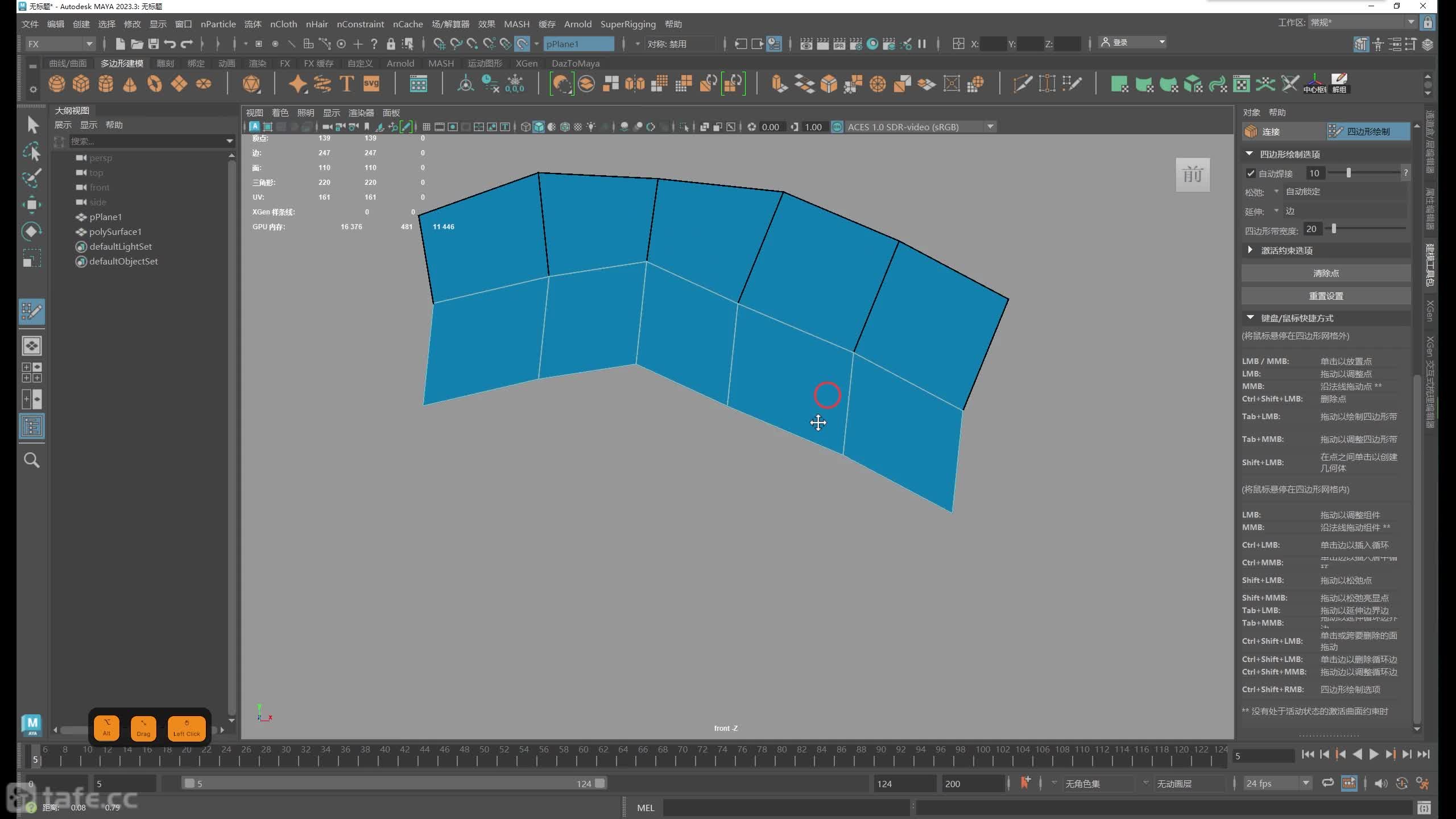Toggle the viewport grid display
Screen dimensions: 1456x819
[x=426, y=127]
